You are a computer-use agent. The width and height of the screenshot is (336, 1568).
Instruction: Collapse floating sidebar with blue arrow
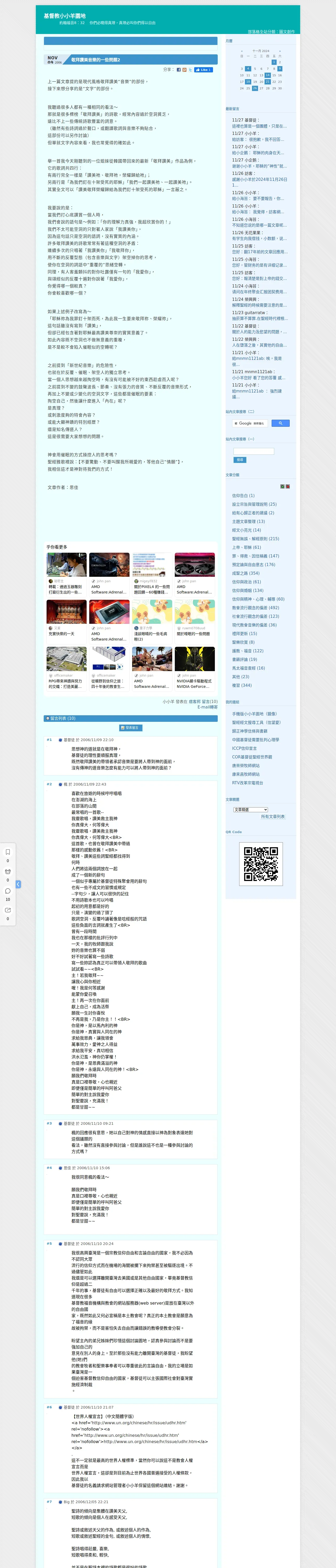(18, 884)
